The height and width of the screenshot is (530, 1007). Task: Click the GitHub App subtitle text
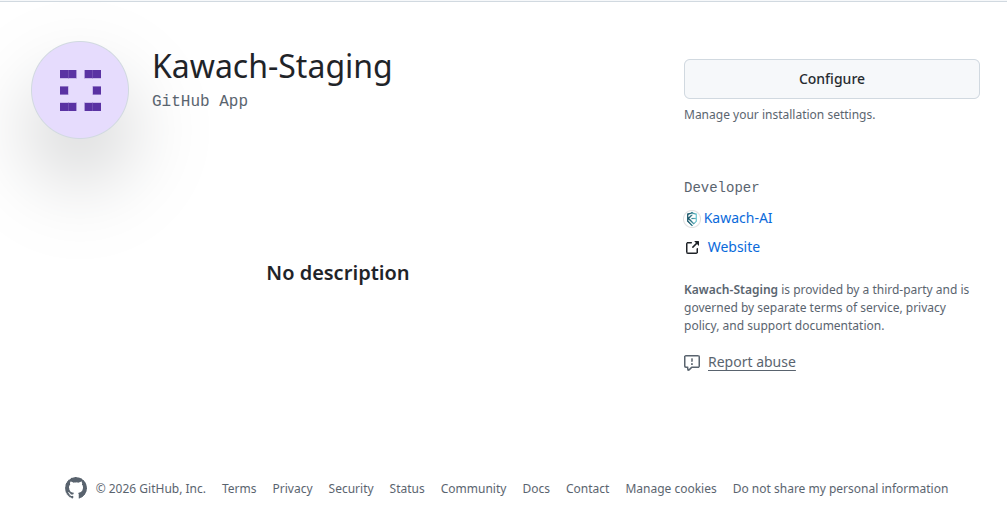(200, 101)
